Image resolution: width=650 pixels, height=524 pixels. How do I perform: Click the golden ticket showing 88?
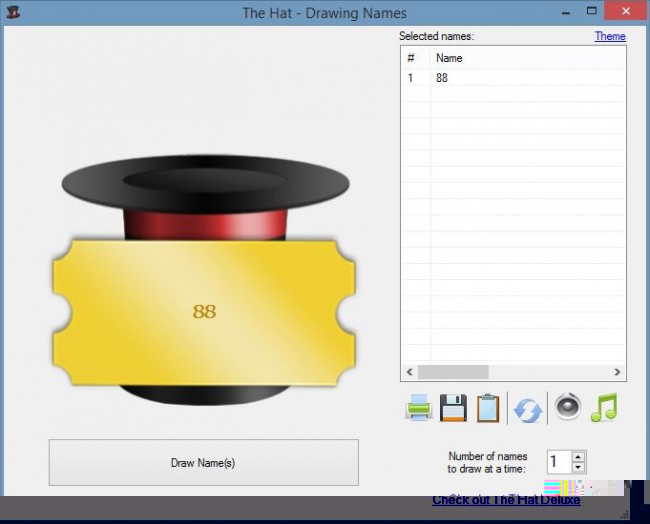pyautogui.click(x=204, y=312)
